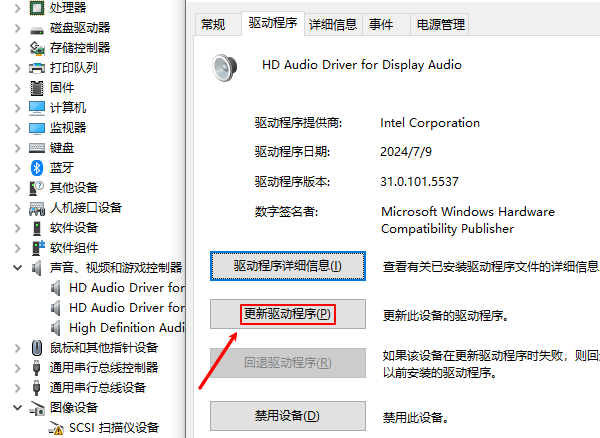Click the monitor icon beside 监视器
Screen dimensions: 600x438
pyautogui.click(x=37, y=127)
